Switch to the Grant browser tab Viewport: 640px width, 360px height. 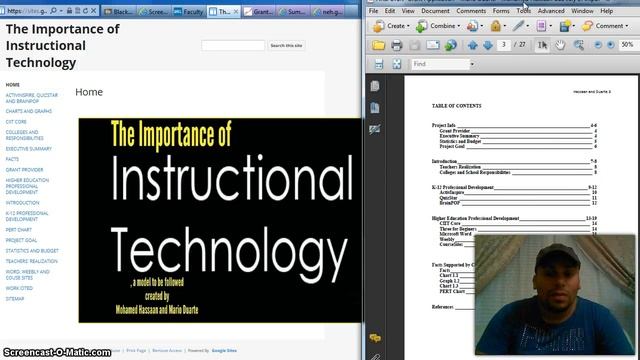[258, 11]
